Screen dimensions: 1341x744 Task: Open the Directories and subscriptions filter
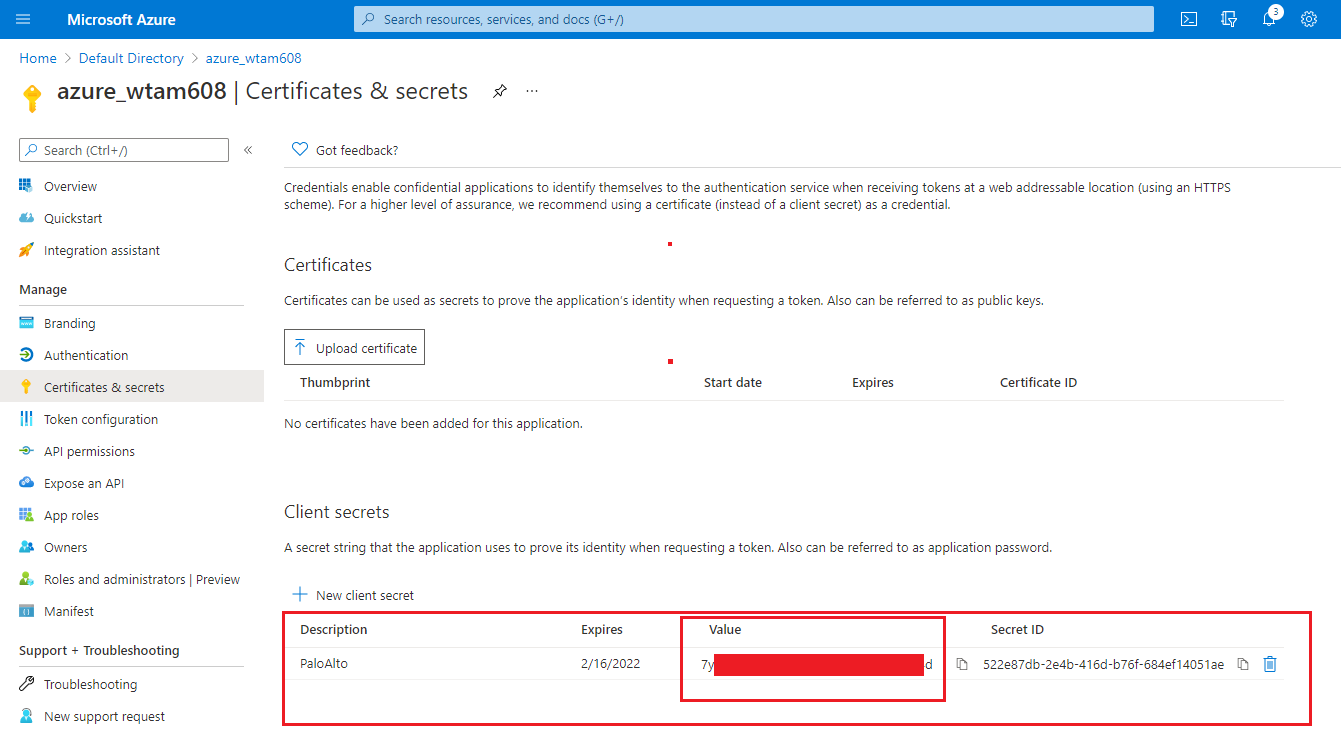pos(1229,19)
